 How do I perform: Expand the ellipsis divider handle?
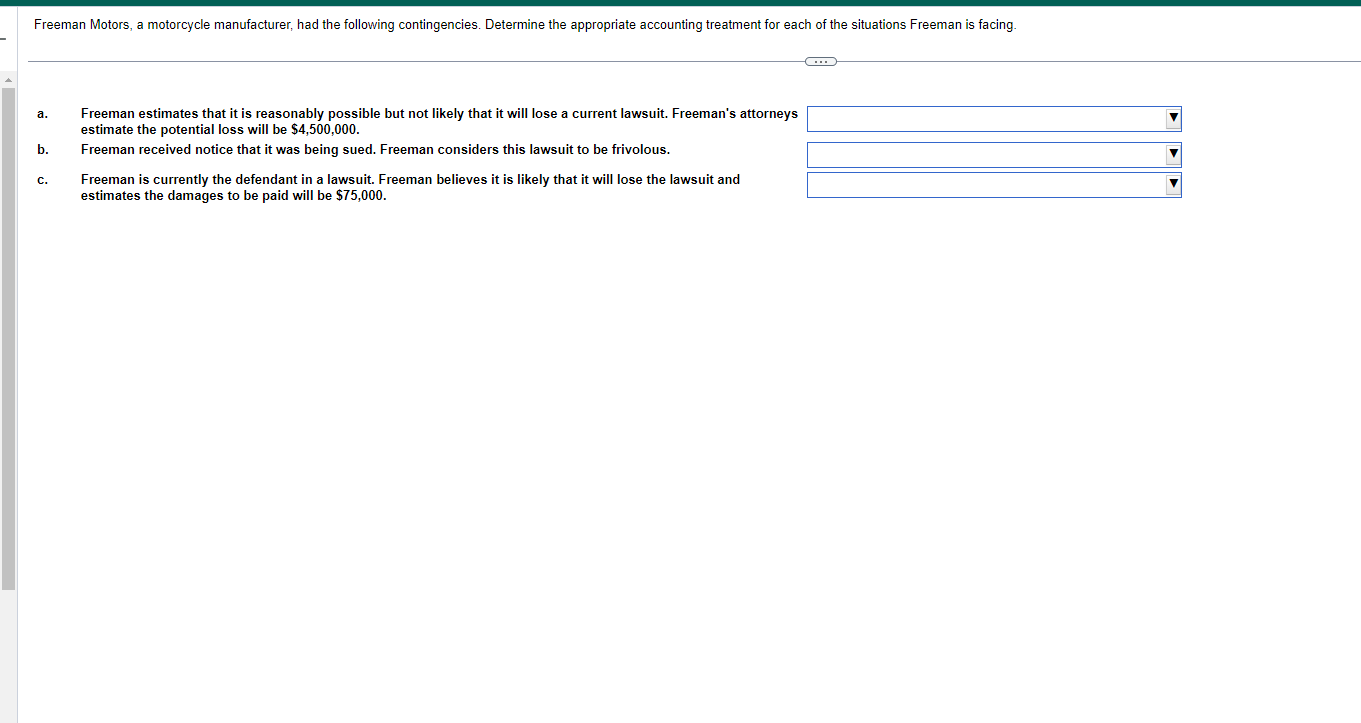click(820, 62)
